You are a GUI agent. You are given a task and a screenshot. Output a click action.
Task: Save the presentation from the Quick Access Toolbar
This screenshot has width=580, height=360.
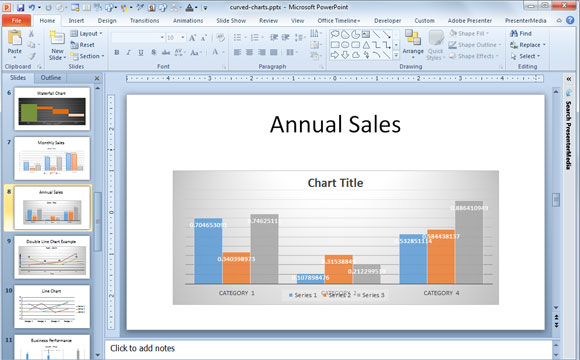(20, 7)
